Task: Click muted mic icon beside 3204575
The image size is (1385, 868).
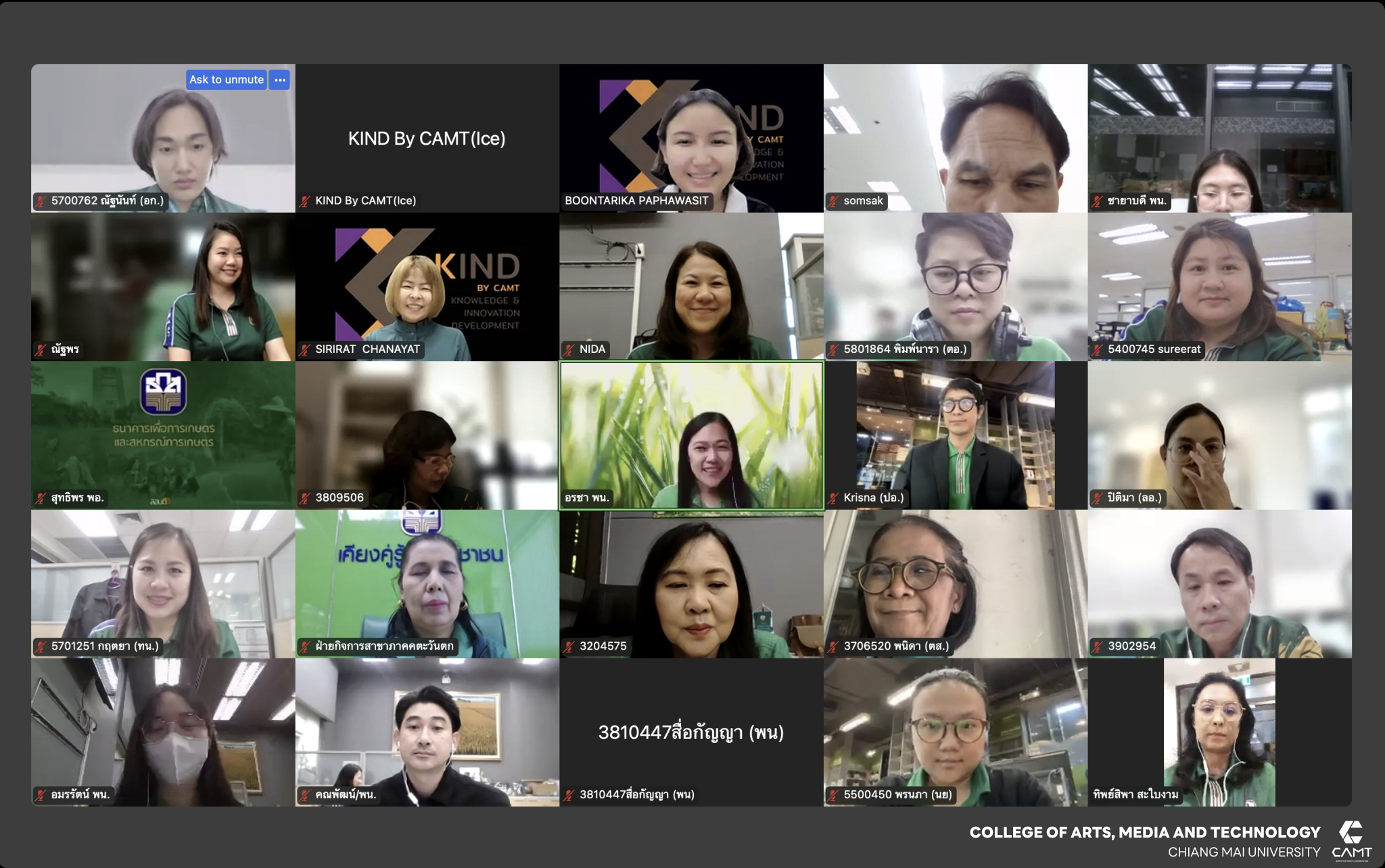Action: (570, 646)
